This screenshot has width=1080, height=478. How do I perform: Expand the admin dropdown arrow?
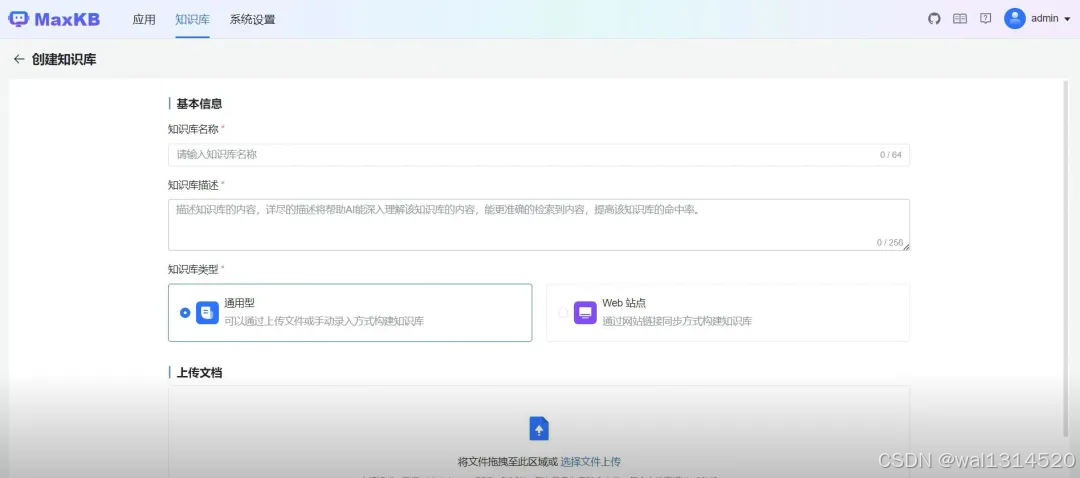(1067, 19)
